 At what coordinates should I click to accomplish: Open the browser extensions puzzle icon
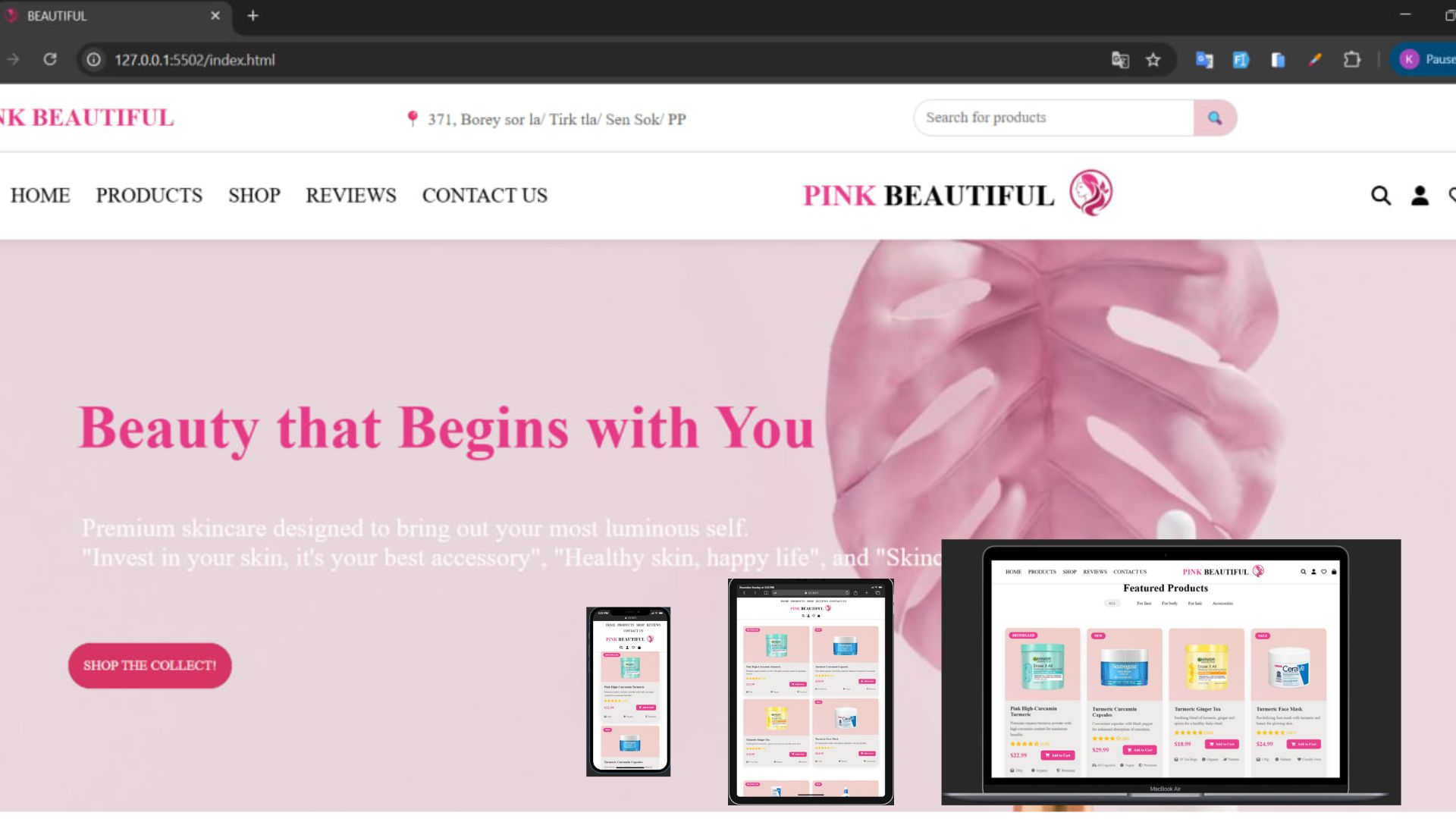(1351, 59)
